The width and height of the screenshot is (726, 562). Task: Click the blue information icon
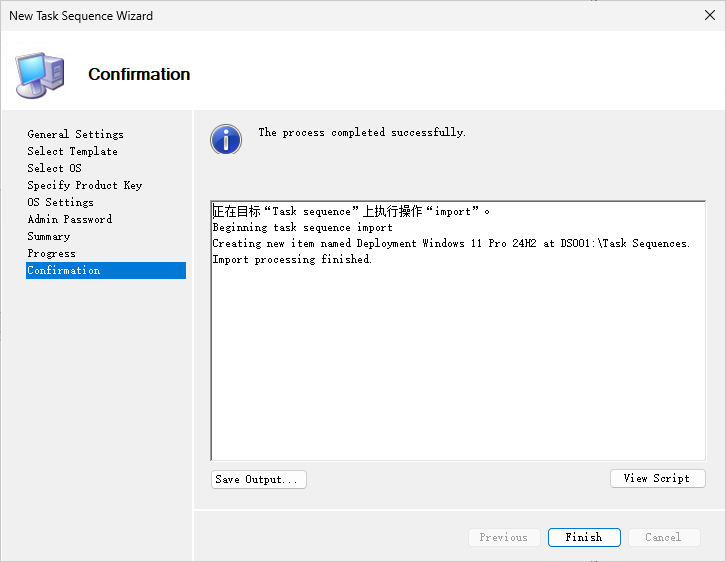226,139
